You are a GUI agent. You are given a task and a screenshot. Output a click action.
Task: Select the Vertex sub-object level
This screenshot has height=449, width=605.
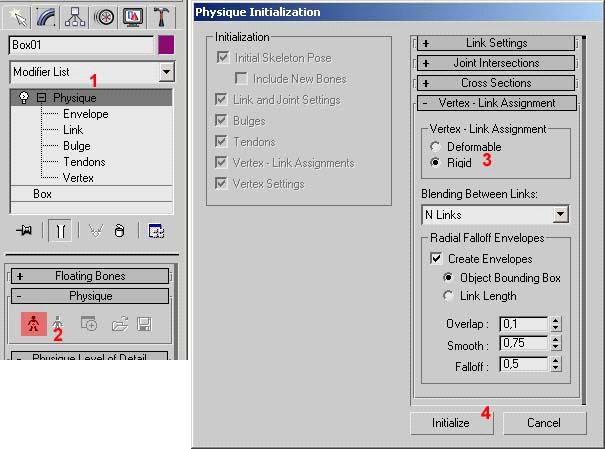pyautogui.click(x=77, y=177)
